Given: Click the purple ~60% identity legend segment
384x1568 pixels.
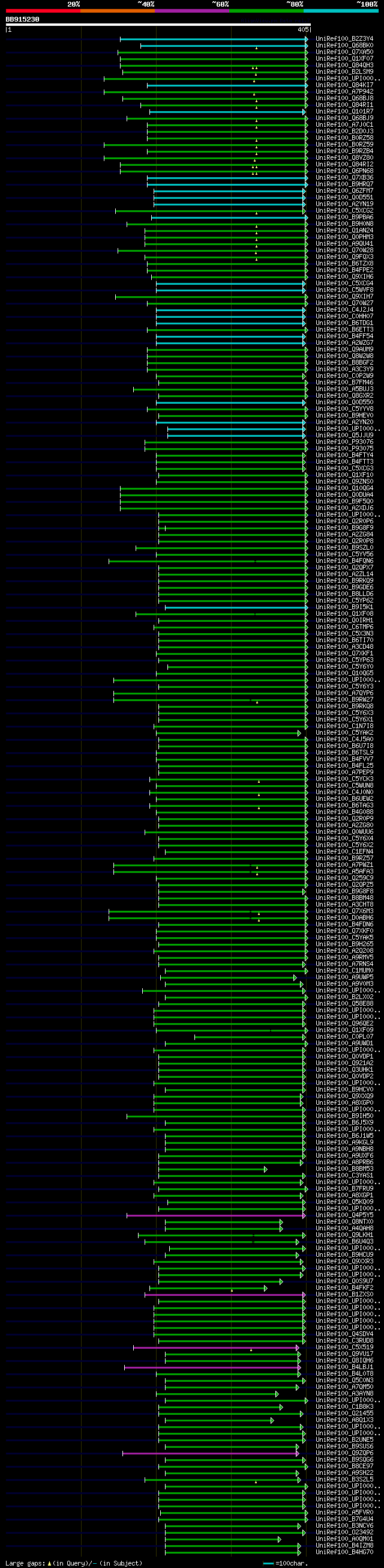Looking at the screenshot, I should (192, 11).
